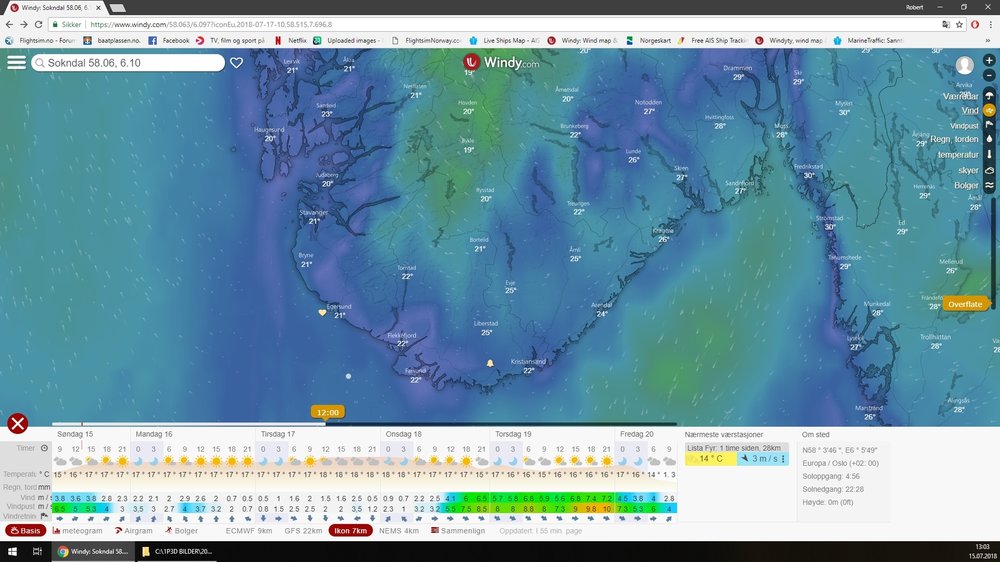The image size is (1000, 562).
Task: Select Torsdag 19 day header
Action: coord(513,434)
